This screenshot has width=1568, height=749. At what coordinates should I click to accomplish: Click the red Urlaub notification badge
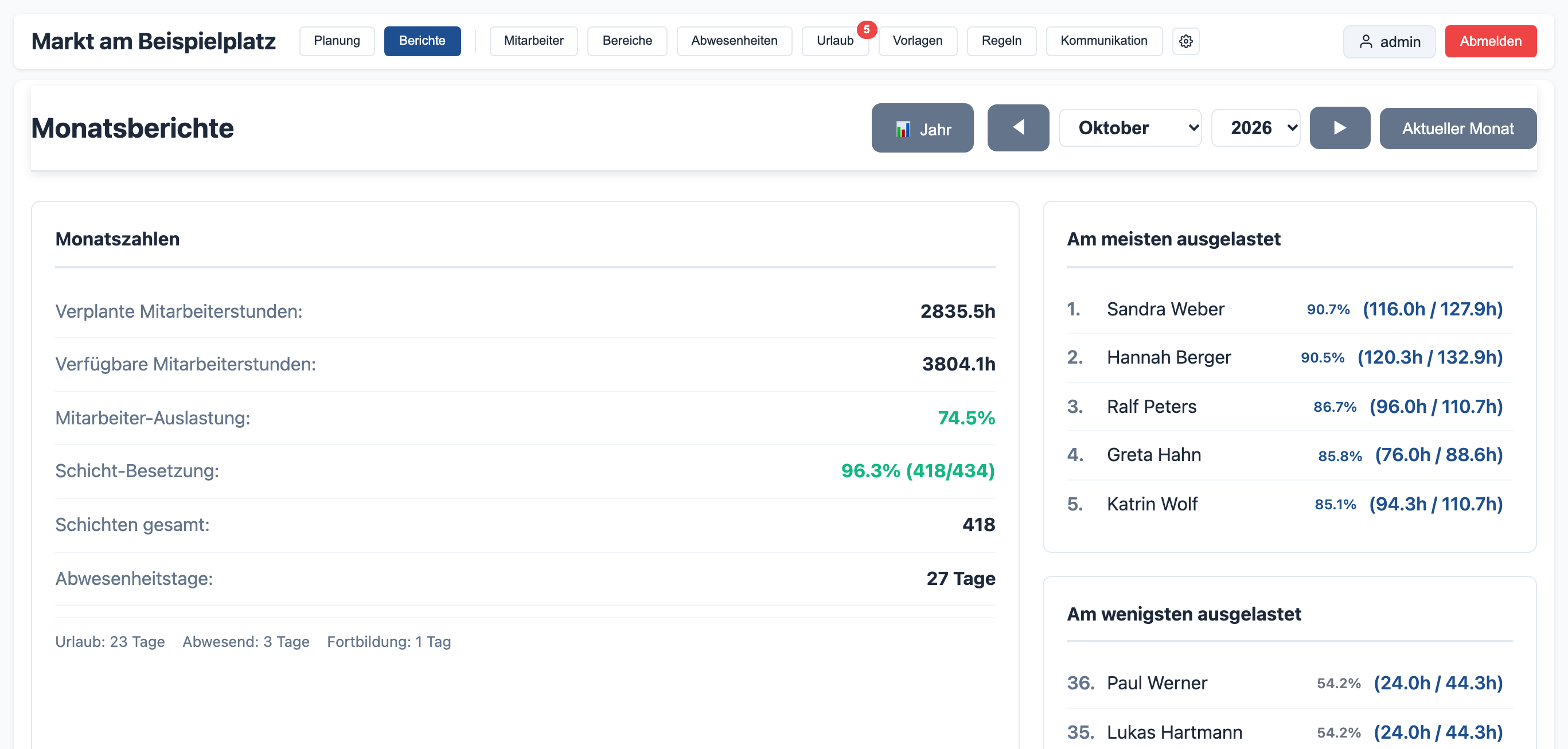pyautogui.click(x=866, y=29)
